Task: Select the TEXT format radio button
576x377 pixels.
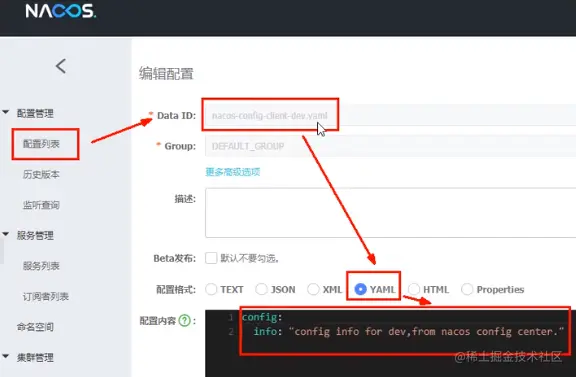Action: pyautogui.click(x=211, y=289)
